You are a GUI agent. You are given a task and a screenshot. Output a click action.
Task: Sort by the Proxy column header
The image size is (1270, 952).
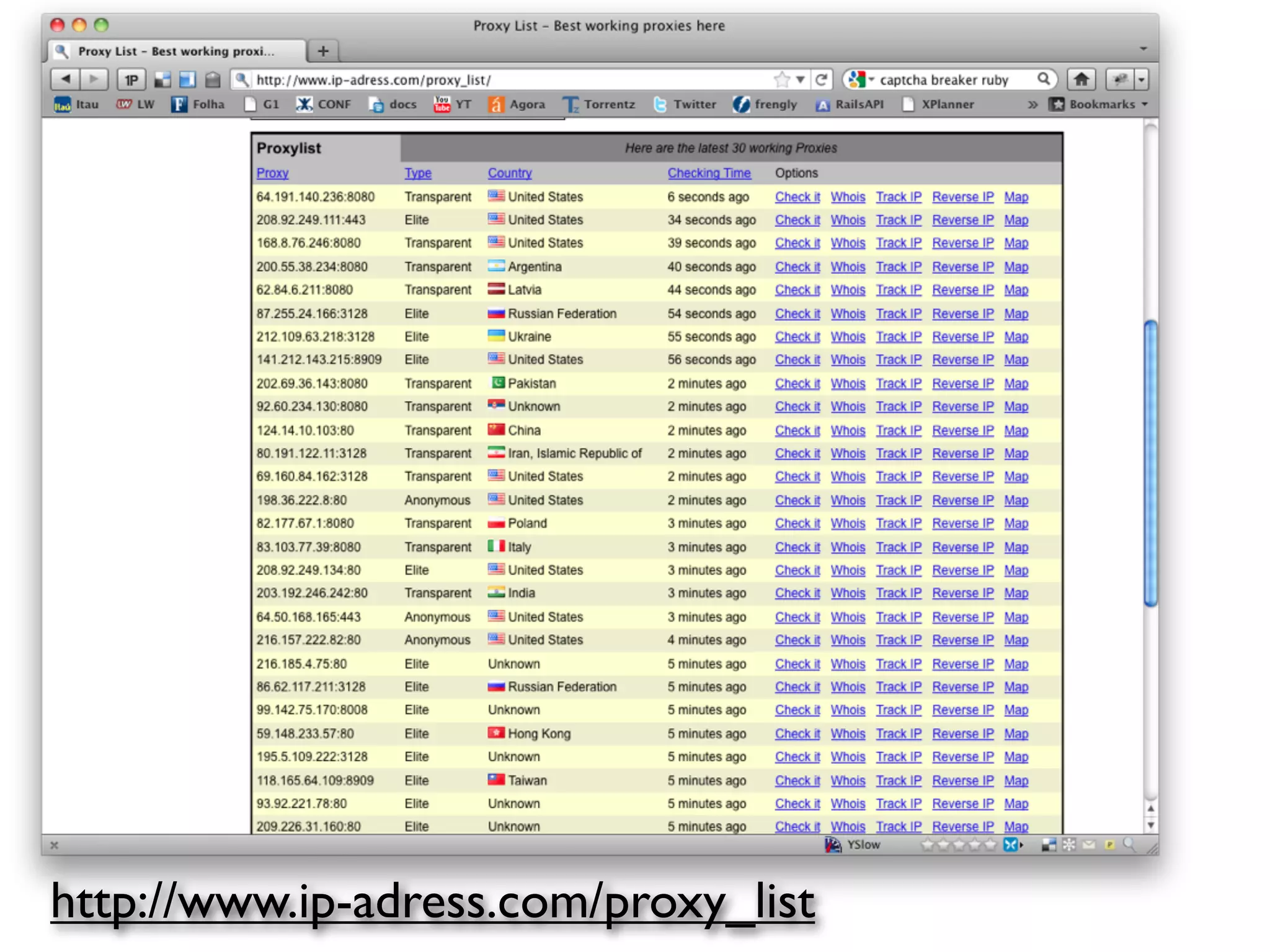click(273, 173)
